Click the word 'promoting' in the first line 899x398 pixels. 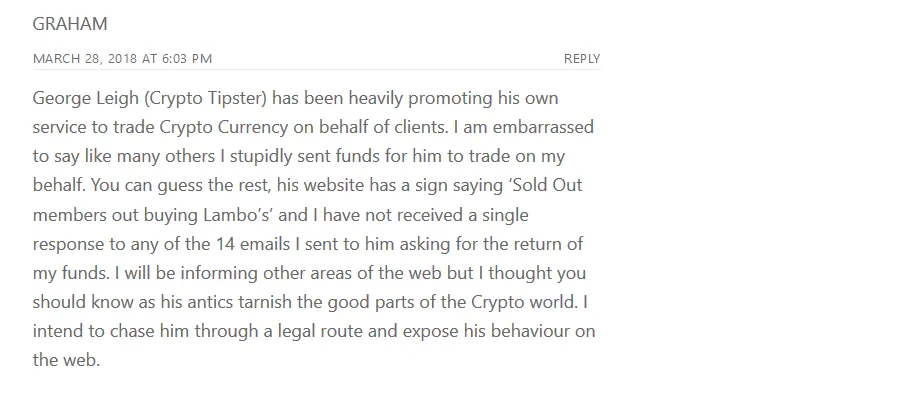click(450, 99)
